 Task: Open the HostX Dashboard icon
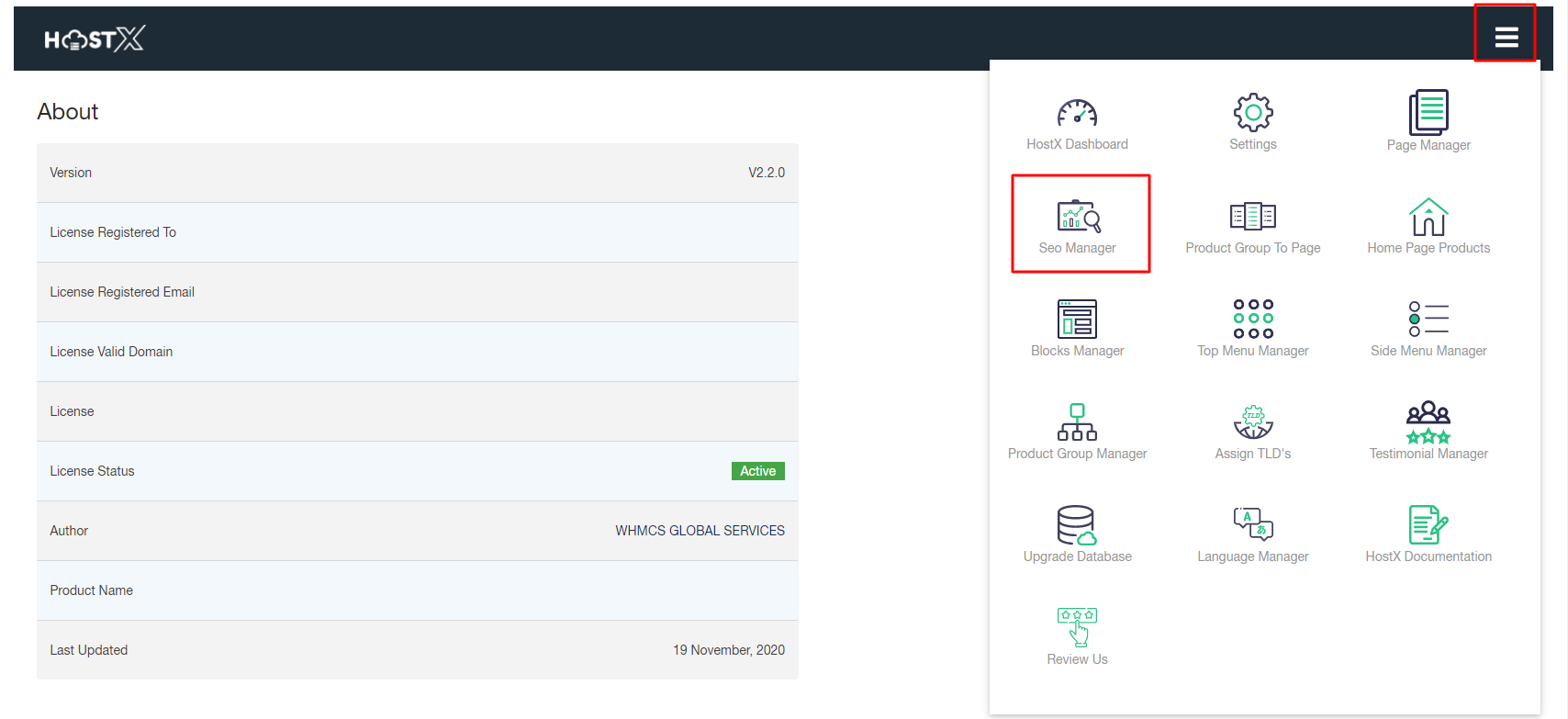click(x=1077, y=114)
